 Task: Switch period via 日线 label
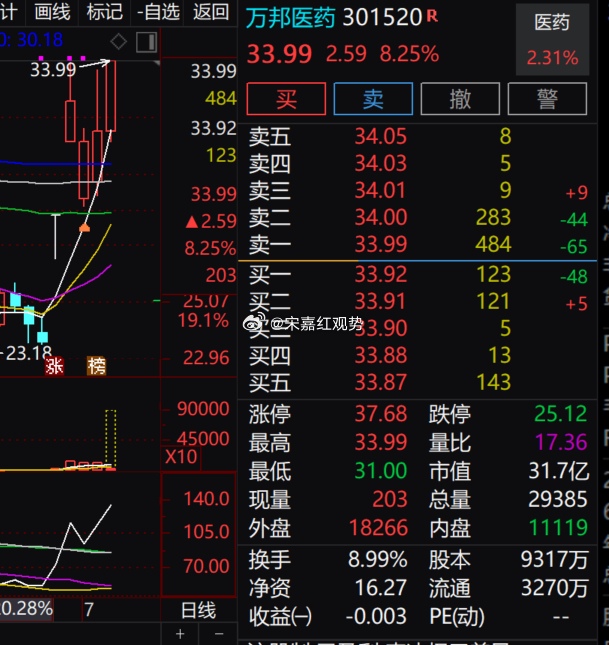pos(198,610)
